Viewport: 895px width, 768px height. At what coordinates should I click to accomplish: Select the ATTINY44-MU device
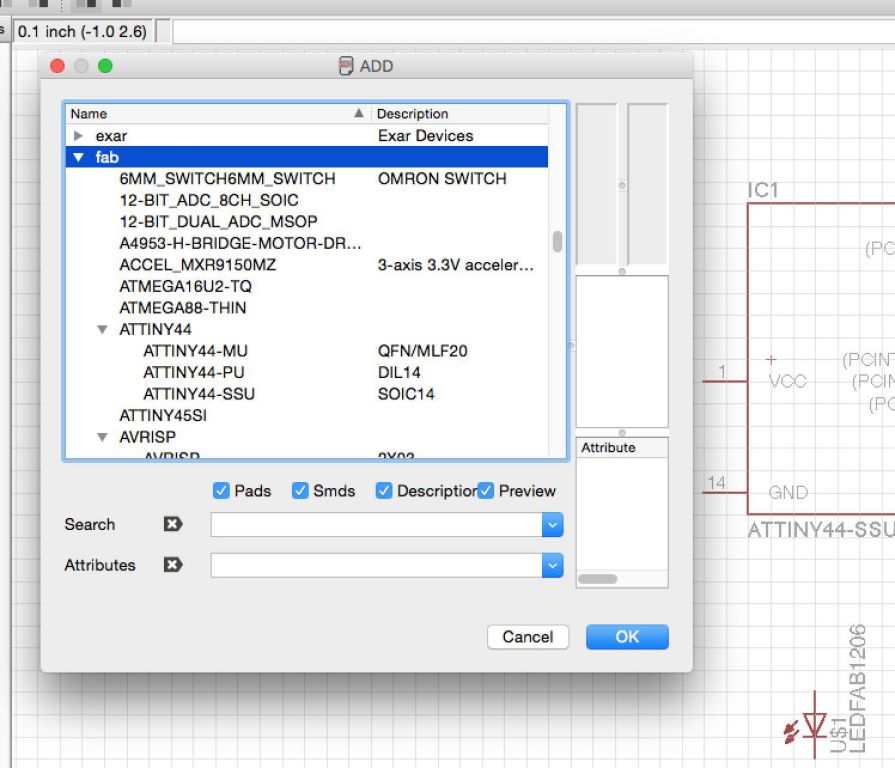click(196, 351)
